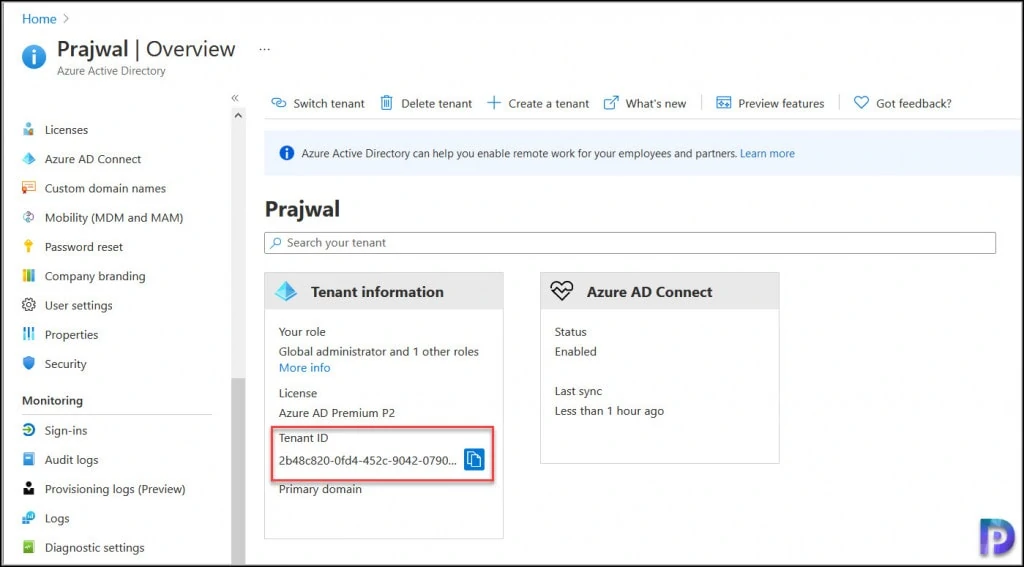
Task: Click the User settings gear icon
Action: click(x=28, y=305)
